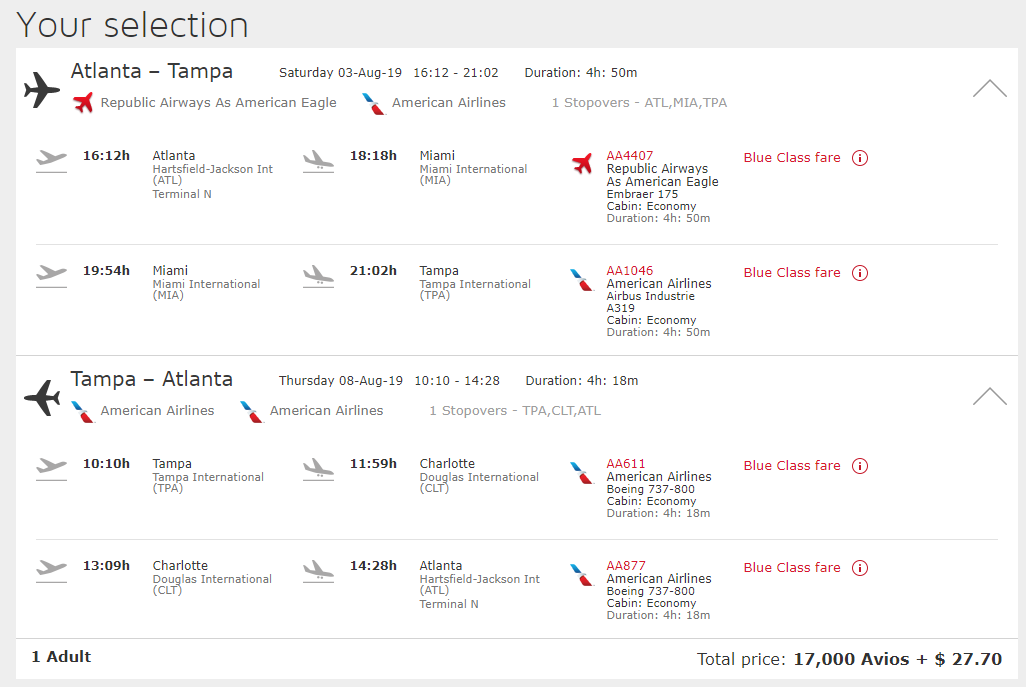1026x687 pixels.
Task: Click the info icon for flight AA4407
Action: 860,158
